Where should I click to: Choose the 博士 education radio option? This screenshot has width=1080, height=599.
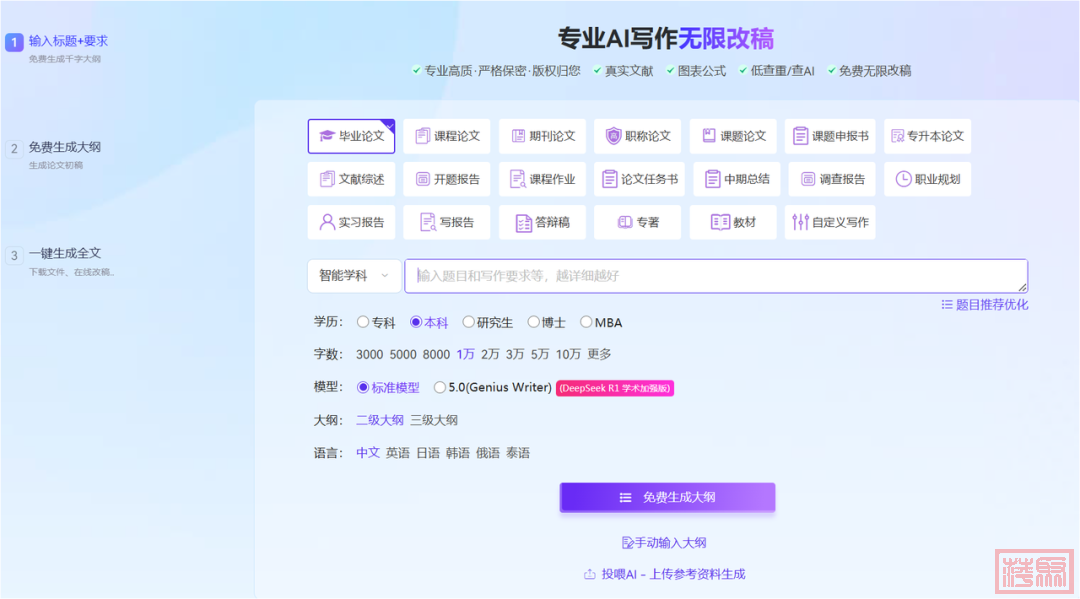pos(534,322)
